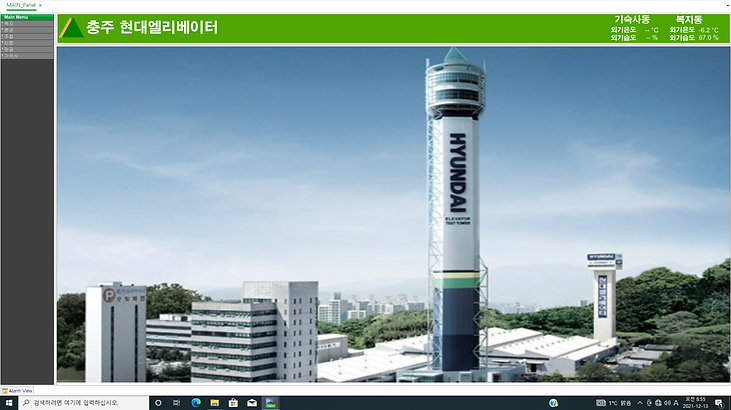Click the 복지동 outdoor temperature value -6.2 °C
Image resolution: width=731 pixels, height=410 pixels.
(709, 30)
